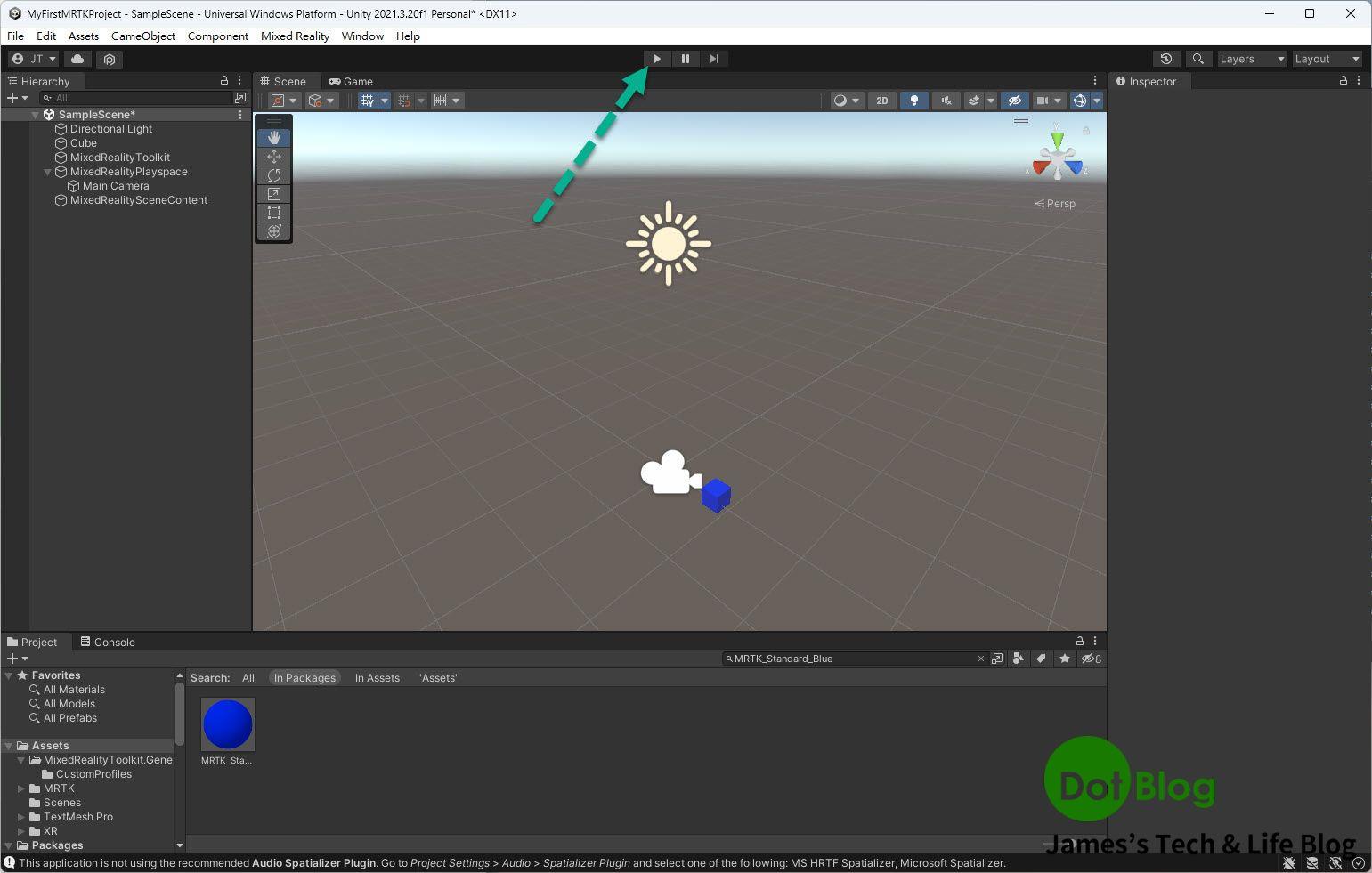The image size is (1372, 873).
Task: Open the Gizmos dropdown arrow
Action: 1097,101
